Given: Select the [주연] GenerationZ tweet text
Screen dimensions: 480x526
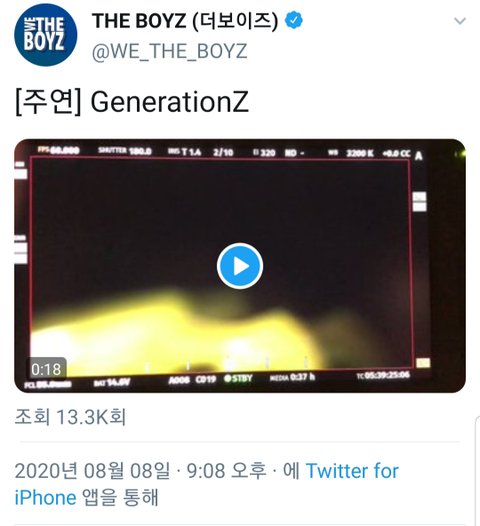Looking at the screenshot, I should (132, 102).
